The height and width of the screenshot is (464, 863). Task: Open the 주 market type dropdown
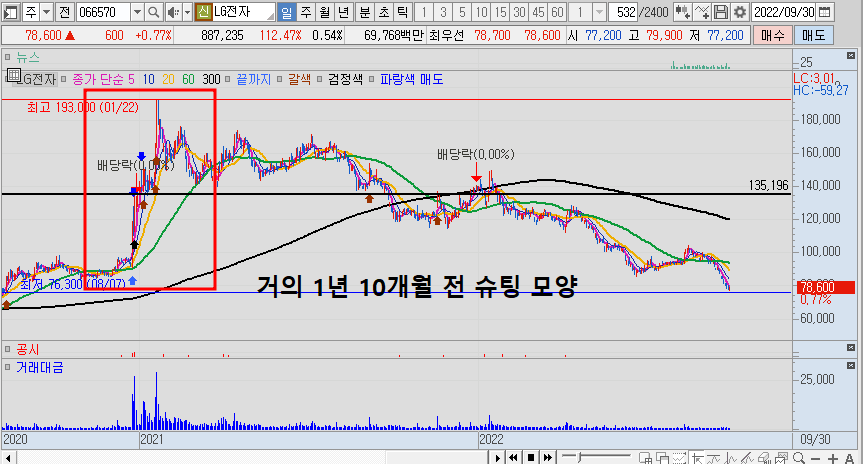tap(46, 12)
